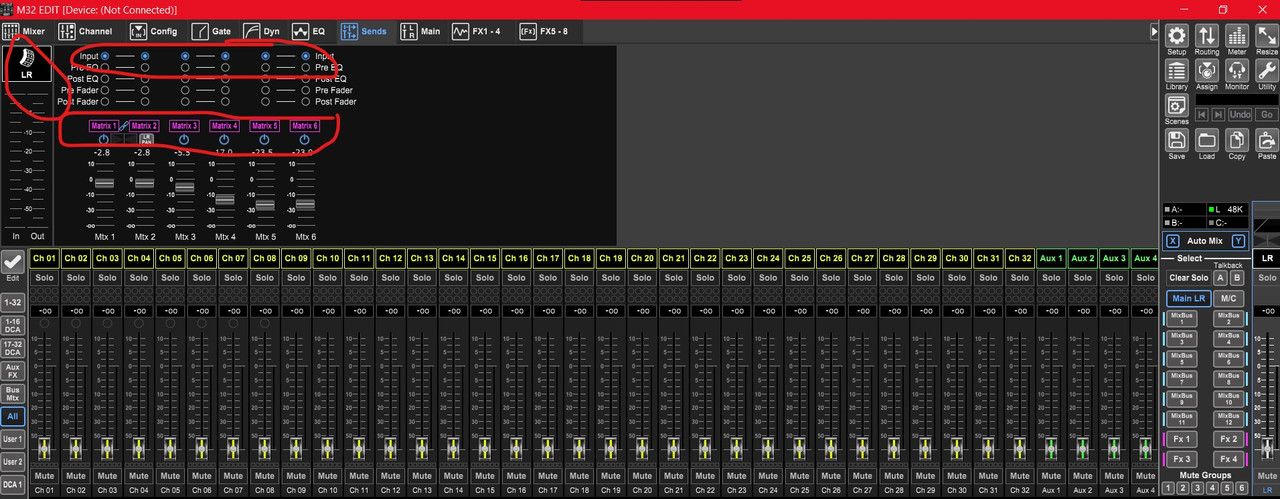Click the Auto Mix Y button
Image resolution: width=1280 pixels, height=499 pixels.
pyautogui.click(x=1239, y=241)
